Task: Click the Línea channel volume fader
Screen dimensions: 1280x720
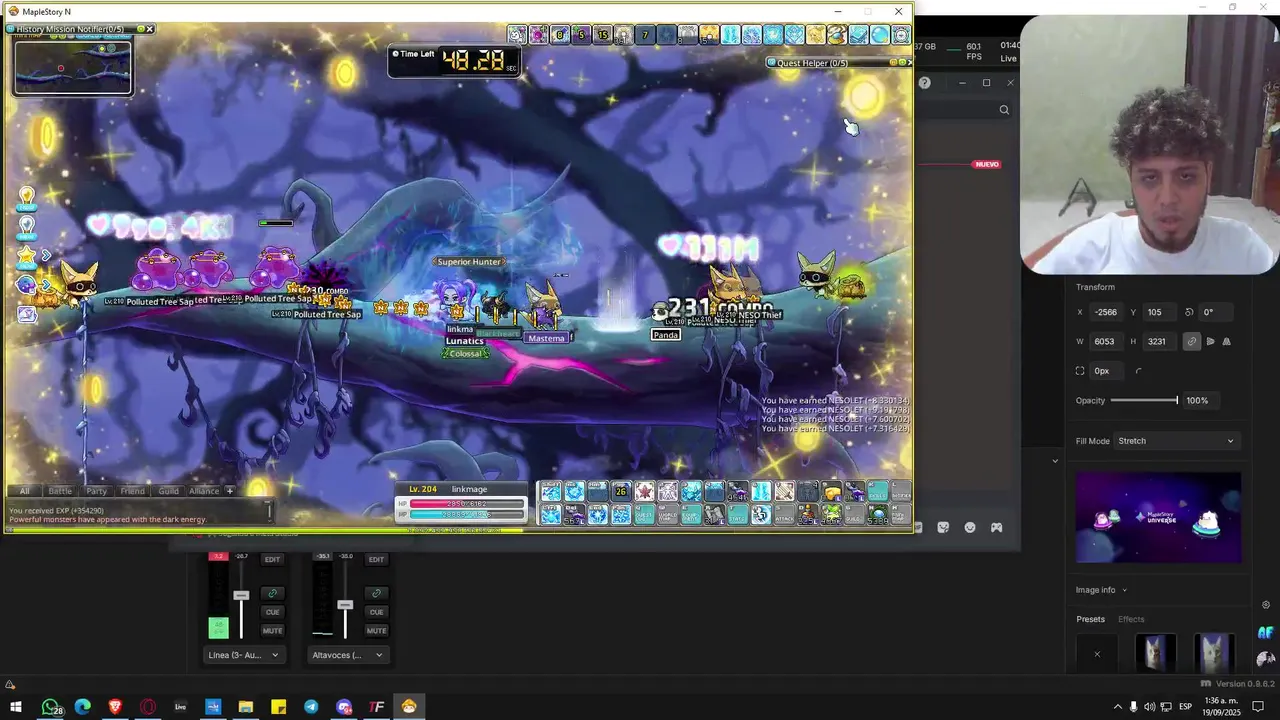Action: pos(241,595)
